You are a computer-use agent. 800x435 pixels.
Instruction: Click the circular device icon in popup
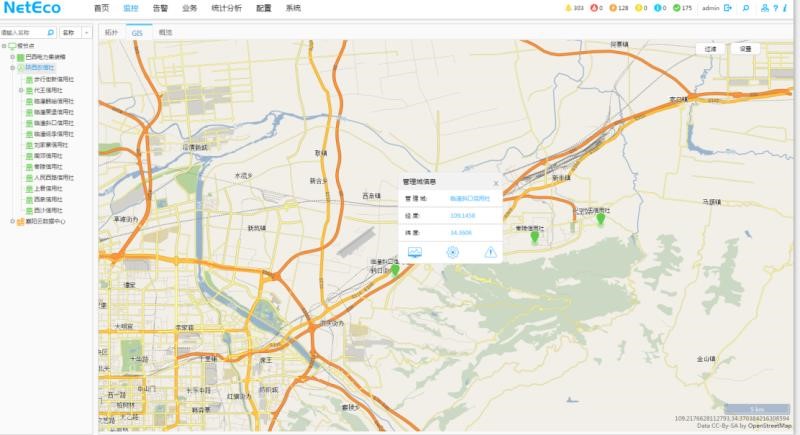(x=452, y=252)
